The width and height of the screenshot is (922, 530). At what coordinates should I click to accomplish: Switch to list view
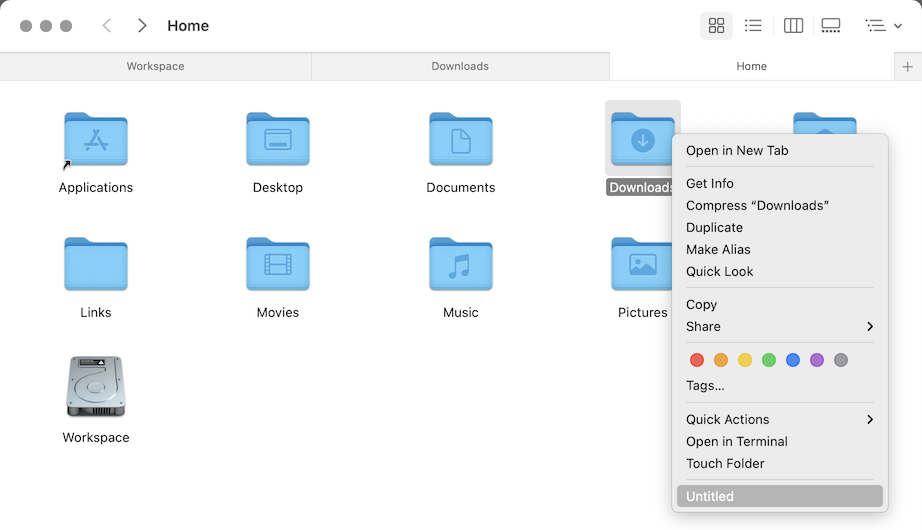pos(753,26)
